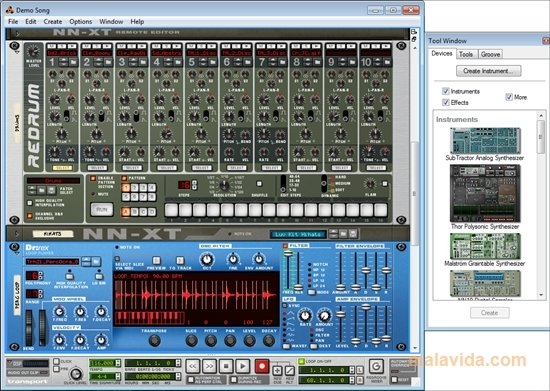Open the Options menu
550x391 pixels.
point(80,22)
